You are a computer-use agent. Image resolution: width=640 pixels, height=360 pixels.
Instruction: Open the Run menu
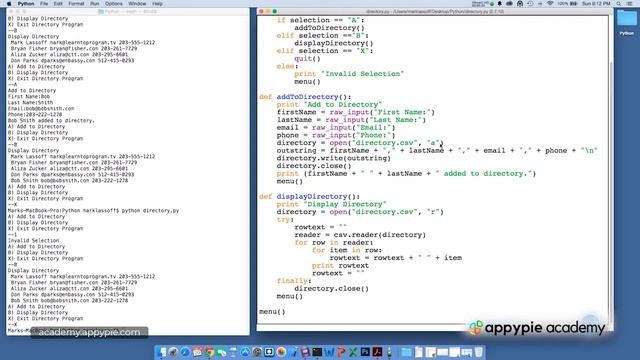(x=95, y=4)
